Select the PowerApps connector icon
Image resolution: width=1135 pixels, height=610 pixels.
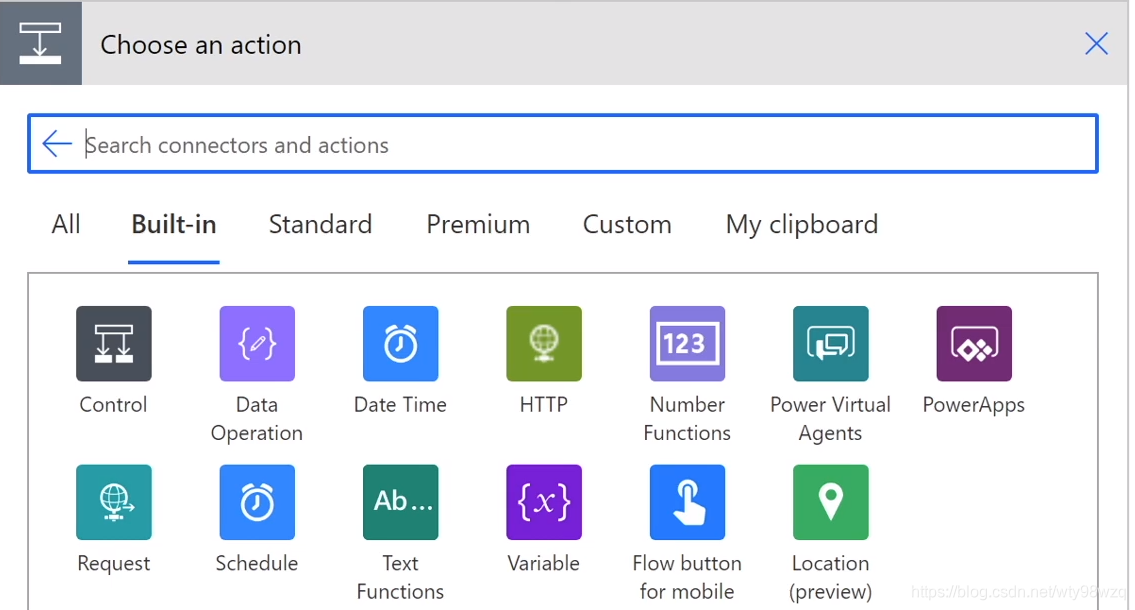[x=974, y=344]
